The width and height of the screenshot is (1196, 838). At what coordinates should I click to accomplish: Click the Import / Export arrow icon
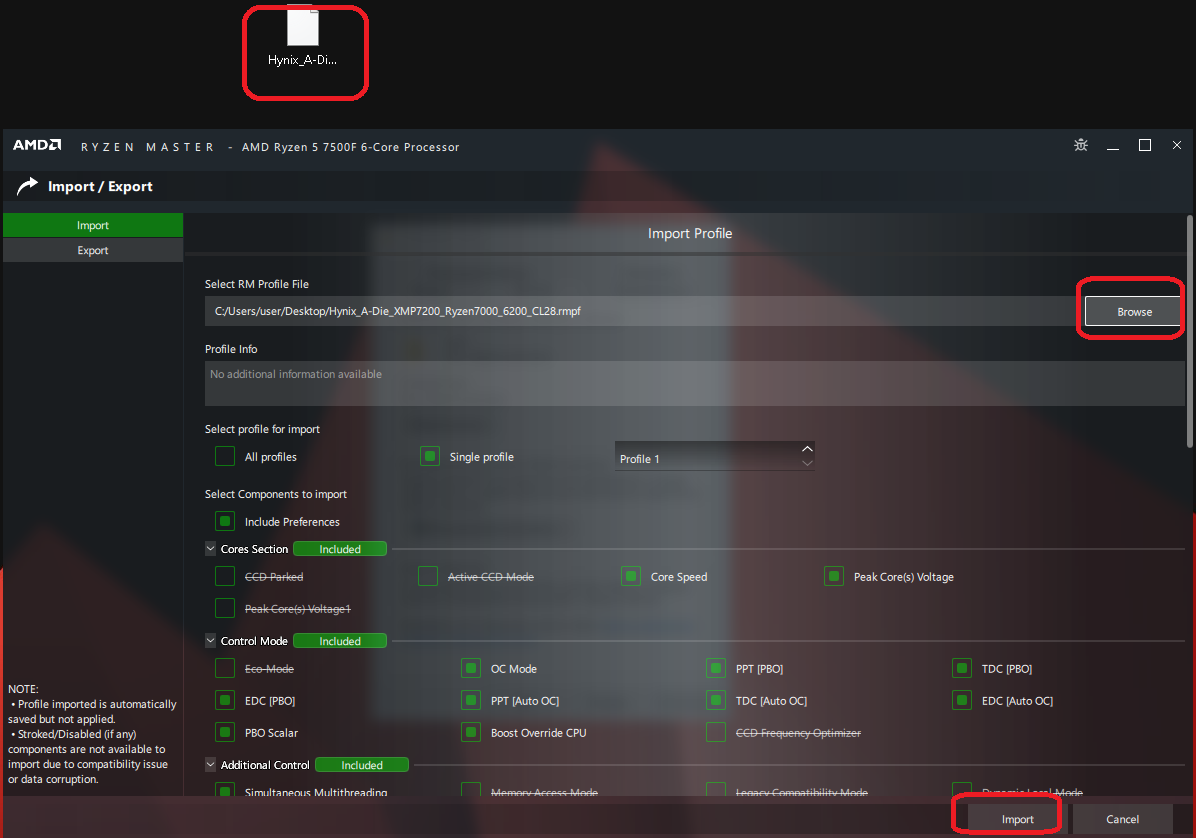[x=27, y=186]
